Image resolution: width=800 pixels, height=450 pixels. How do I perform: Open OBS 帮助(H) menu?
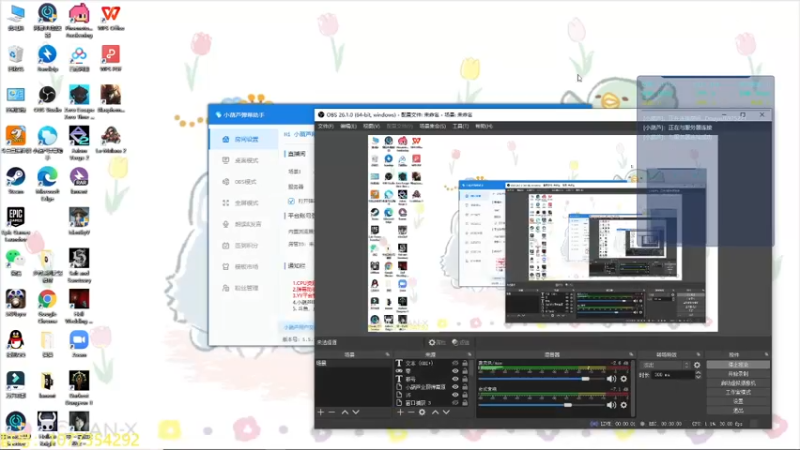point(484,126)
